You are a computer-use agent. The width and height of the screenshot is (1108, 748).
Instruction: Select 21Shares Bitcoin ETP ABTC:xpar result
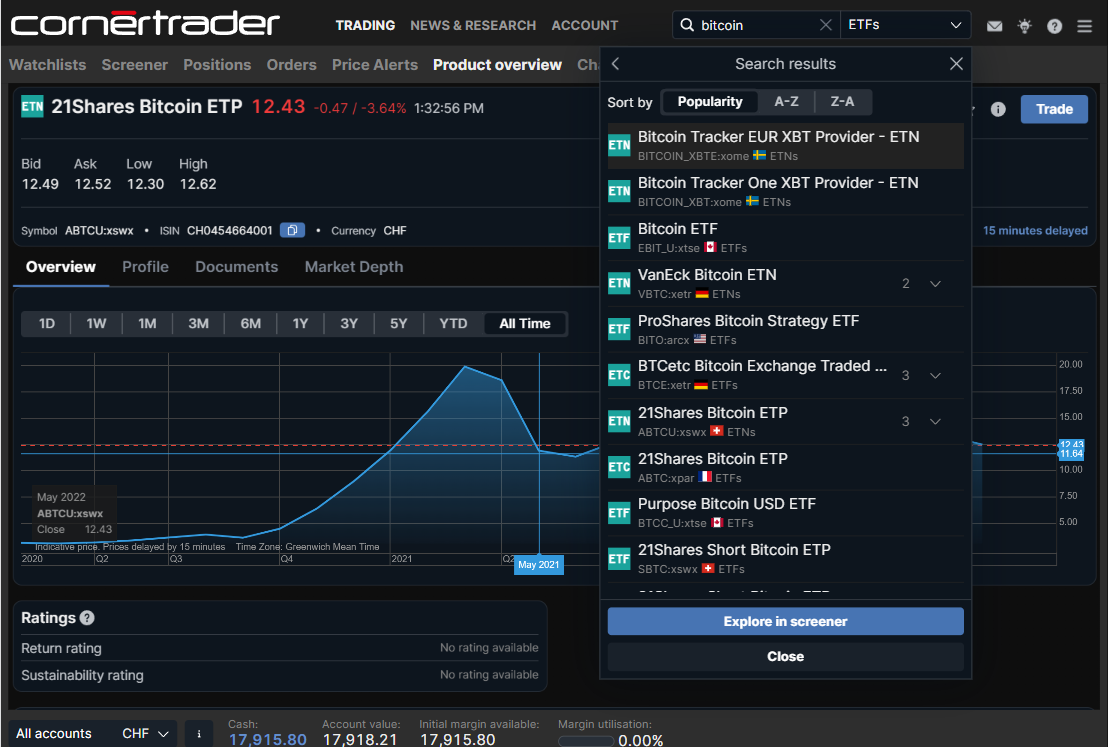click(x=786, y=468)
